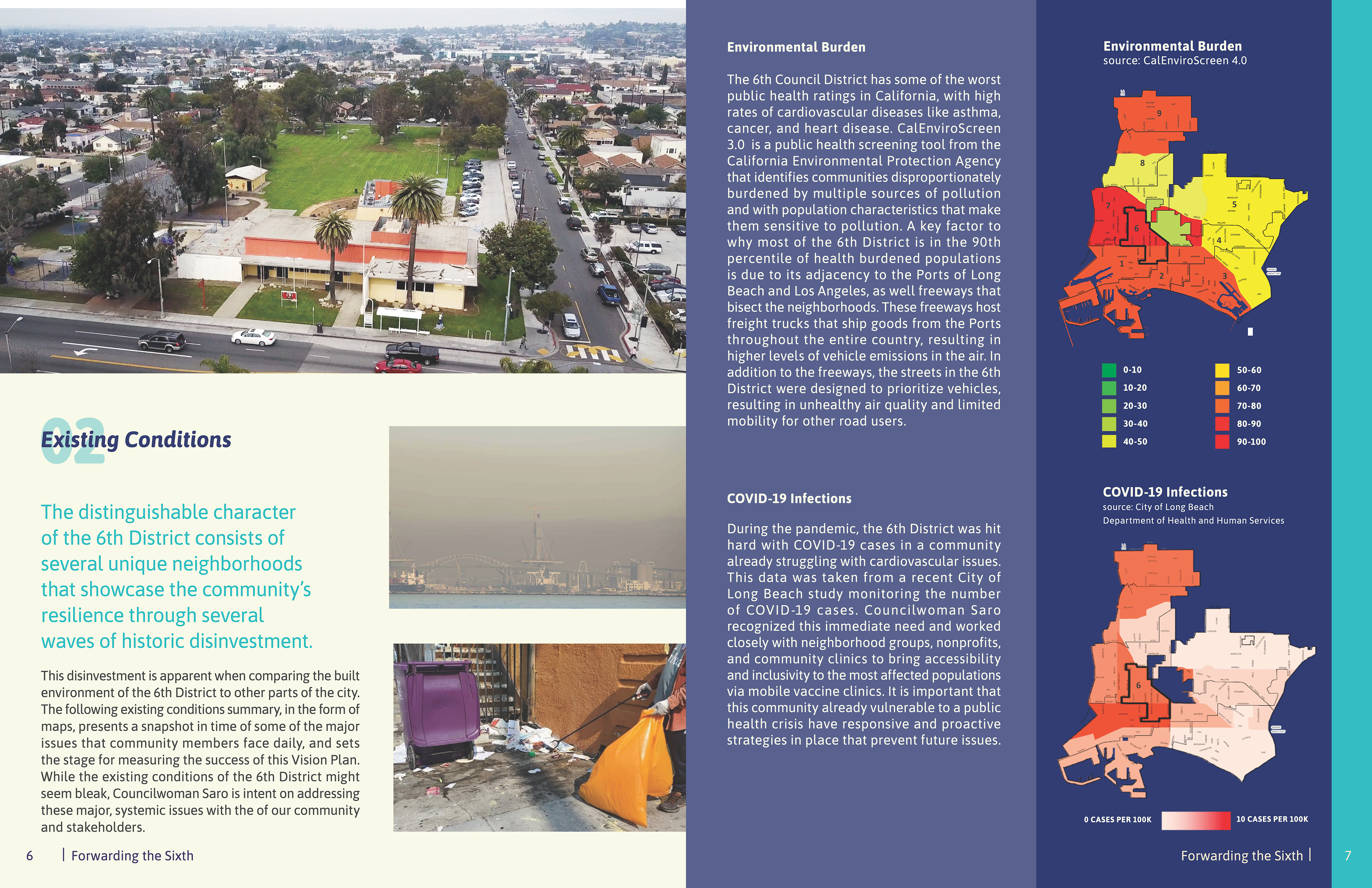Open the smoggy port bridge photo

[537, 517]
